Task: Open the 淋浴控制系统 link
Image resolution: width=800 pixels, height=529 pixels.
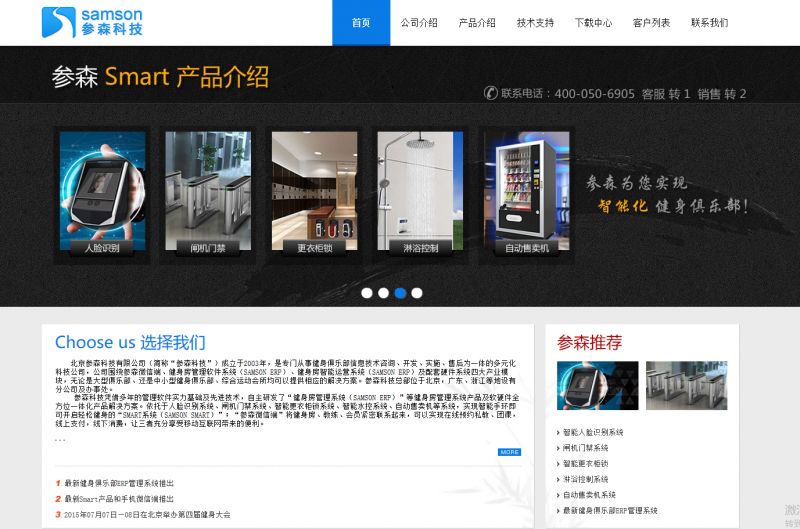Action: pos(585,480)
